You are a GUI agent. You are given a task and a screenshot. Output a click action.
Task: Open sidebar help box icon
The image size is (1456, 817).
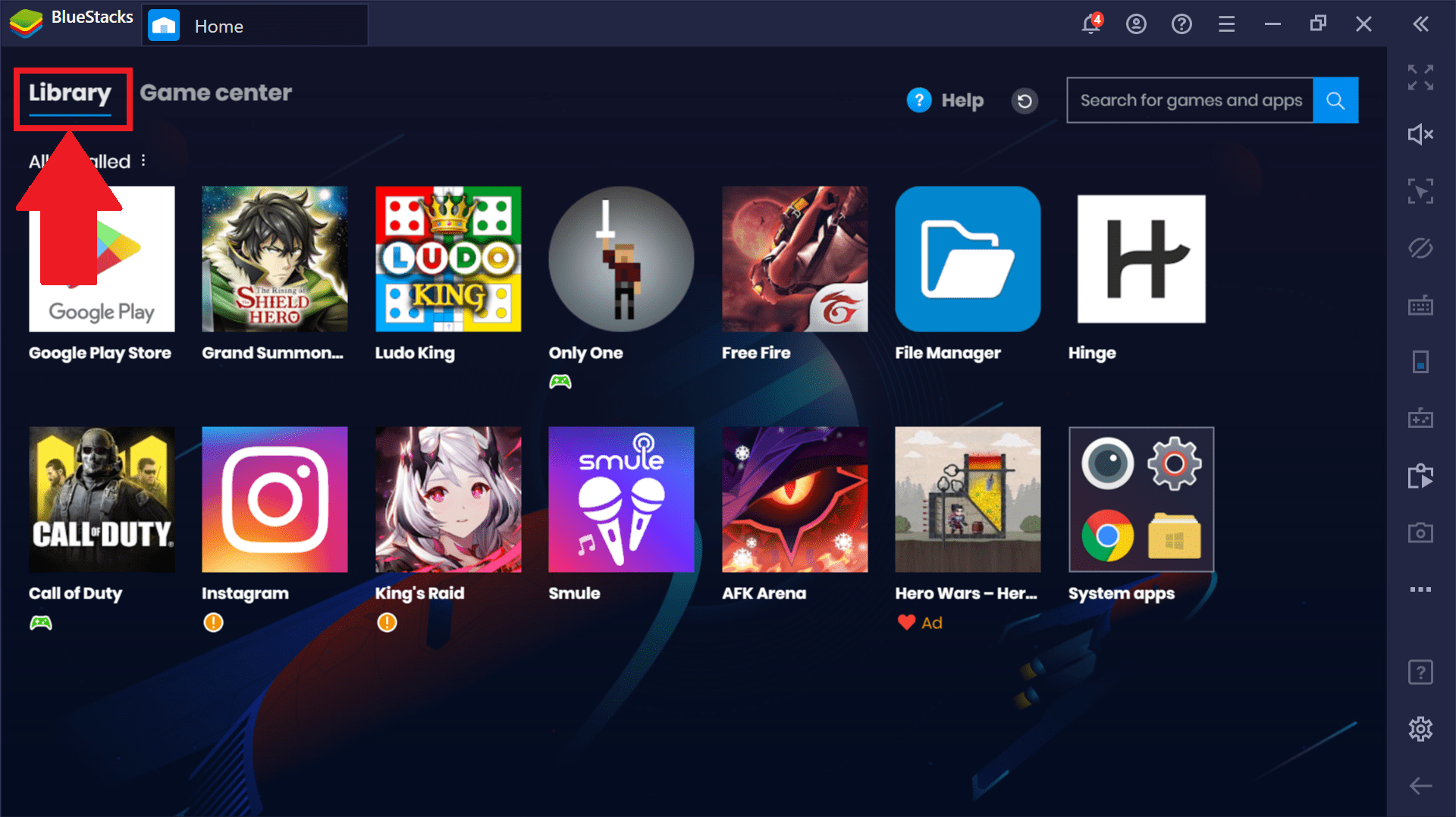click(1420, 672)
